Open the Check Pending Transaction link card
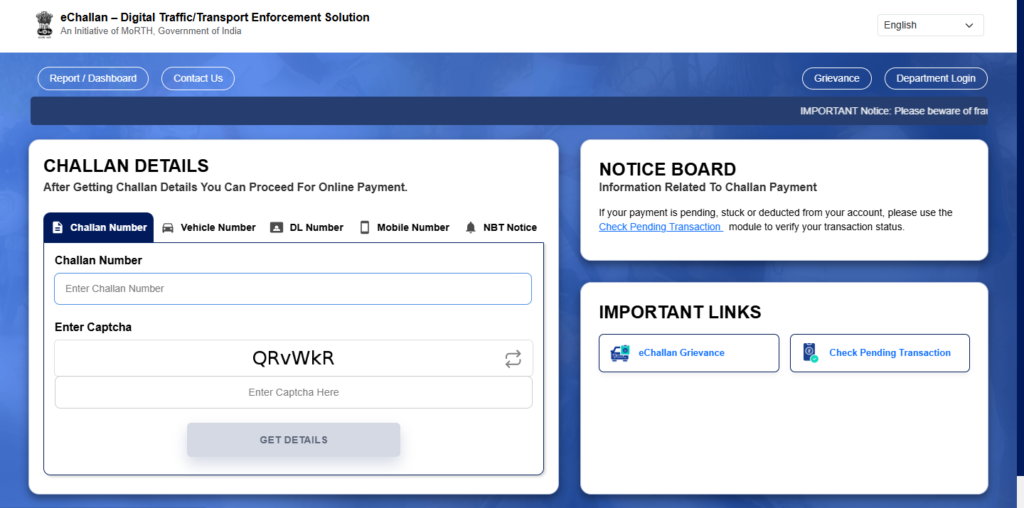This screenshot has height=508, width=1024. tap(880, 353)
